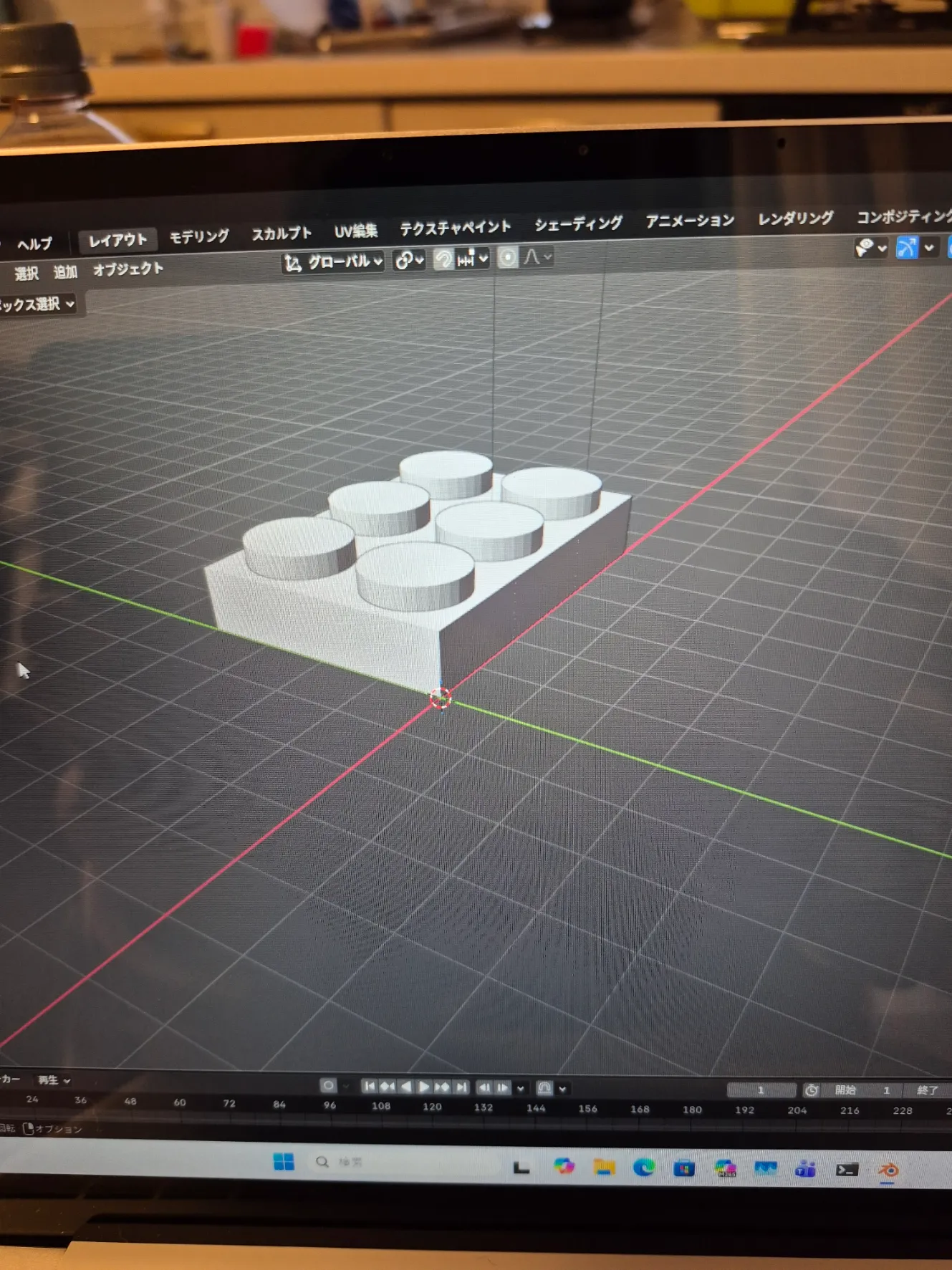Toggle the timeline snapping magnet icon

544,1089
